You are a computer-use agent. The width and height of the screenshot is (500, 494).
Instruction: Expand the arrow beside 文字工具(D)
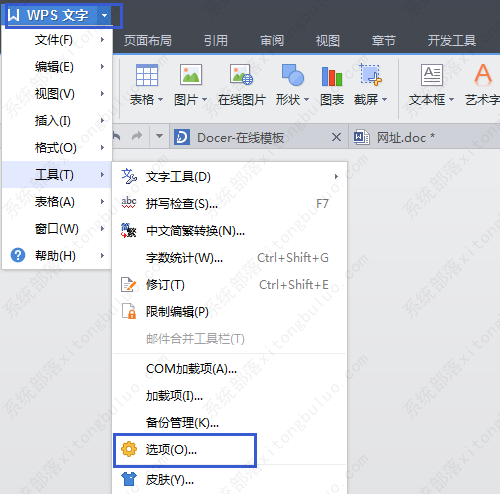(336, 177)
